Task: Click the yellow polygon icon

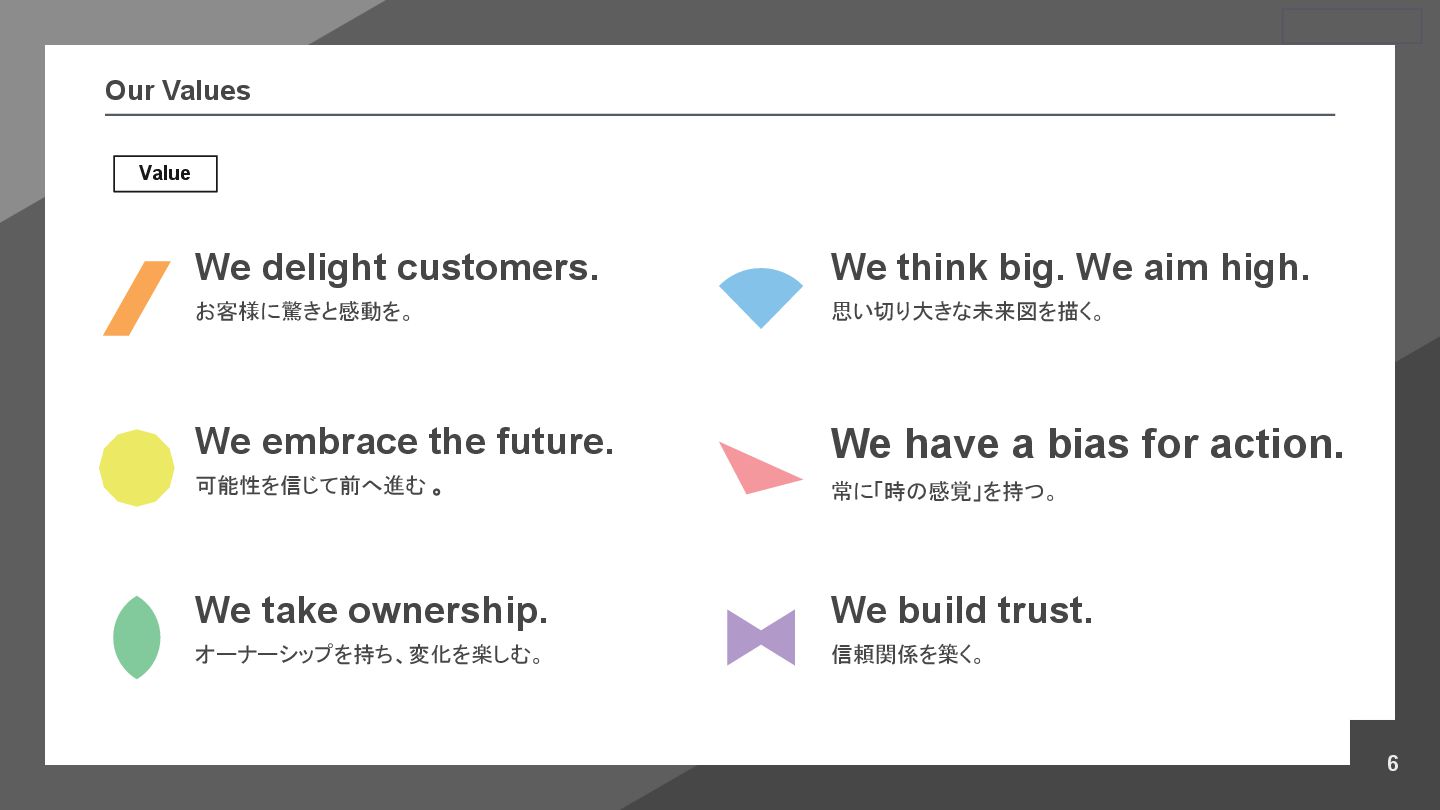Action: (x=137, y=468)
